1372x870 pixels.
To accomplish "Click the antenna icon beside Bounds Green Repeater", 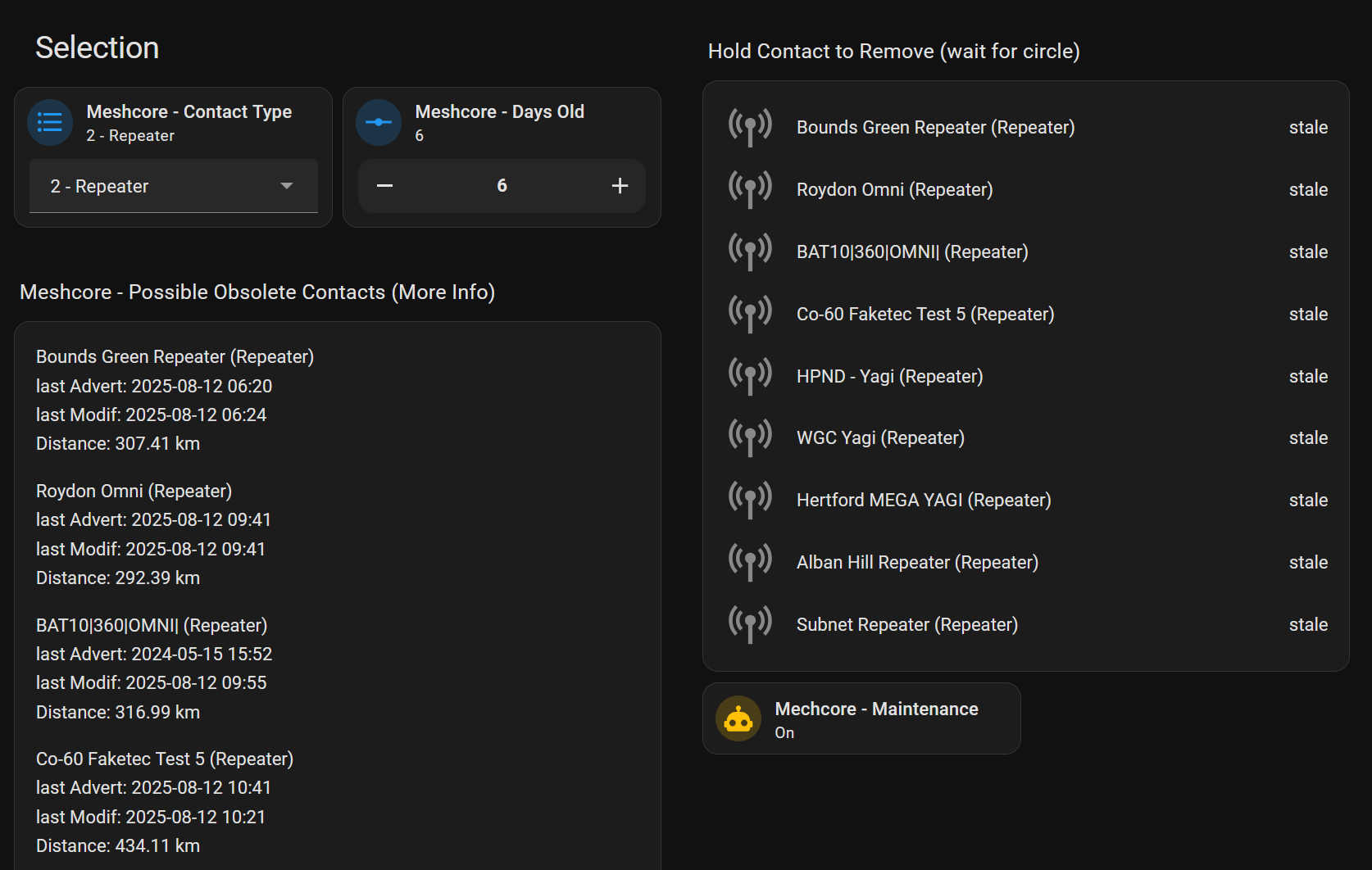I will click(x=749, y=126).
